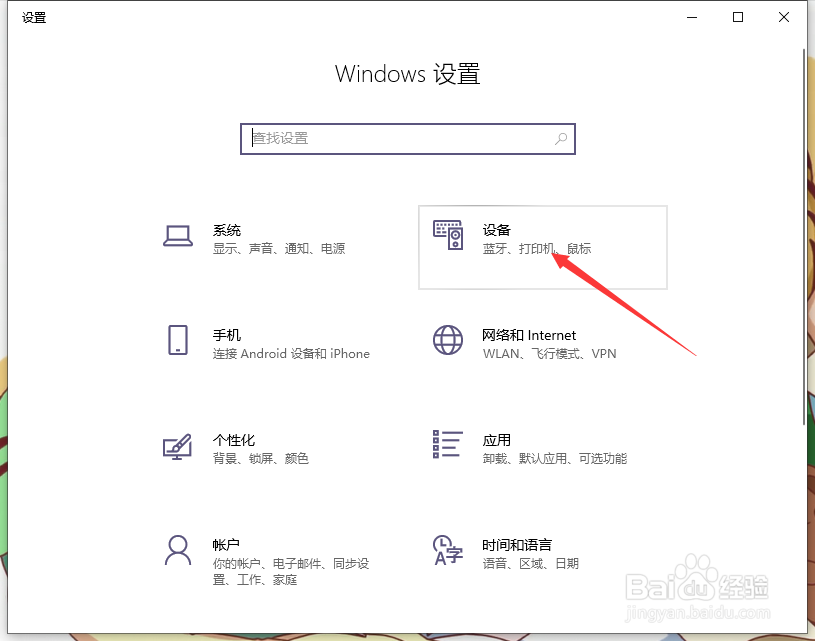
Task: Click the 设置 title bar label
Action: pos(33,17)
